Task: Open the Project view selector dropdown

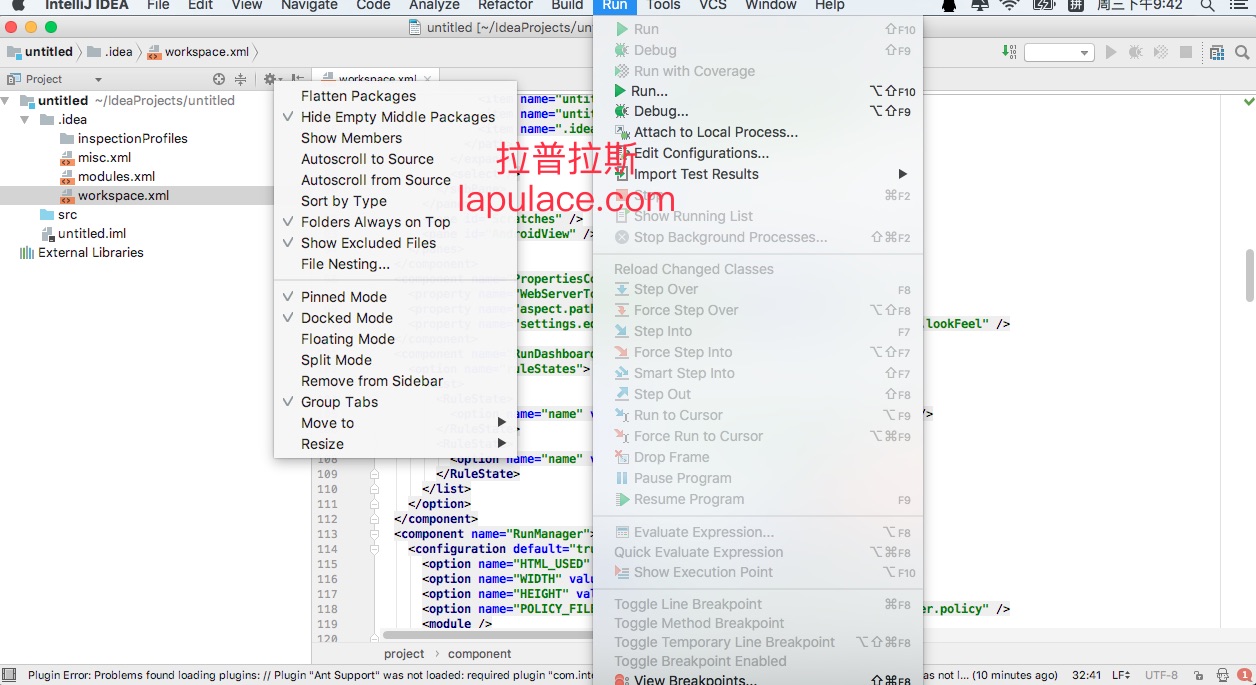Action: [x=54, y=79]
